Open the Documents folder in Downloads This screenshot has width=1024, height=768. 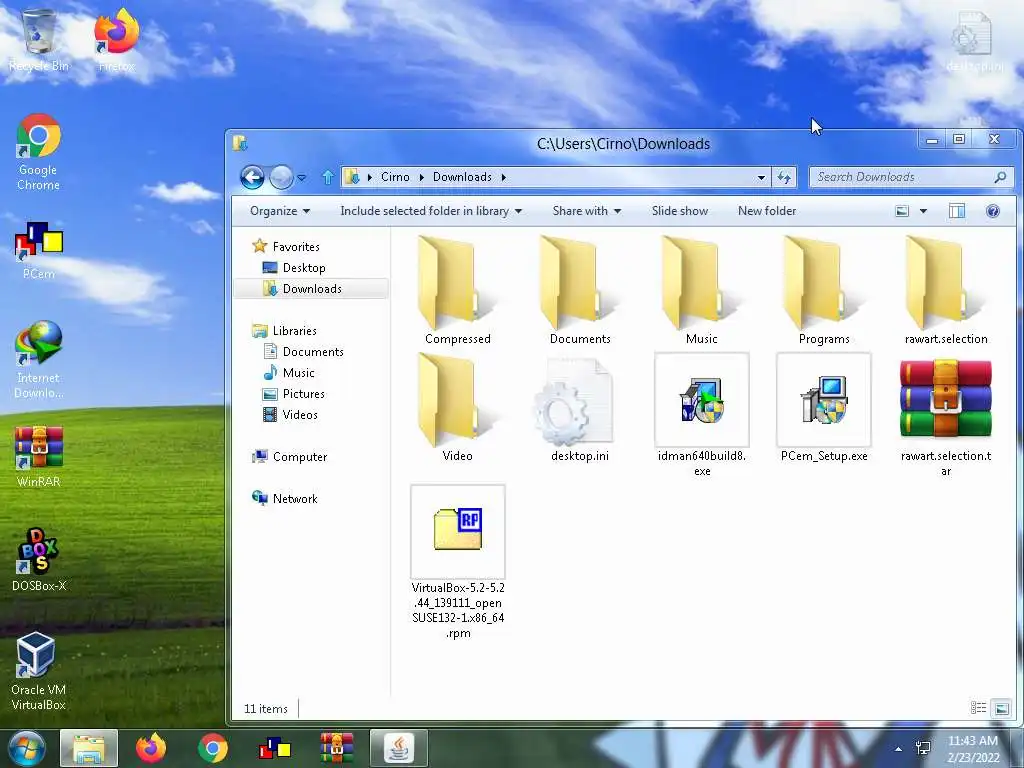579,290
